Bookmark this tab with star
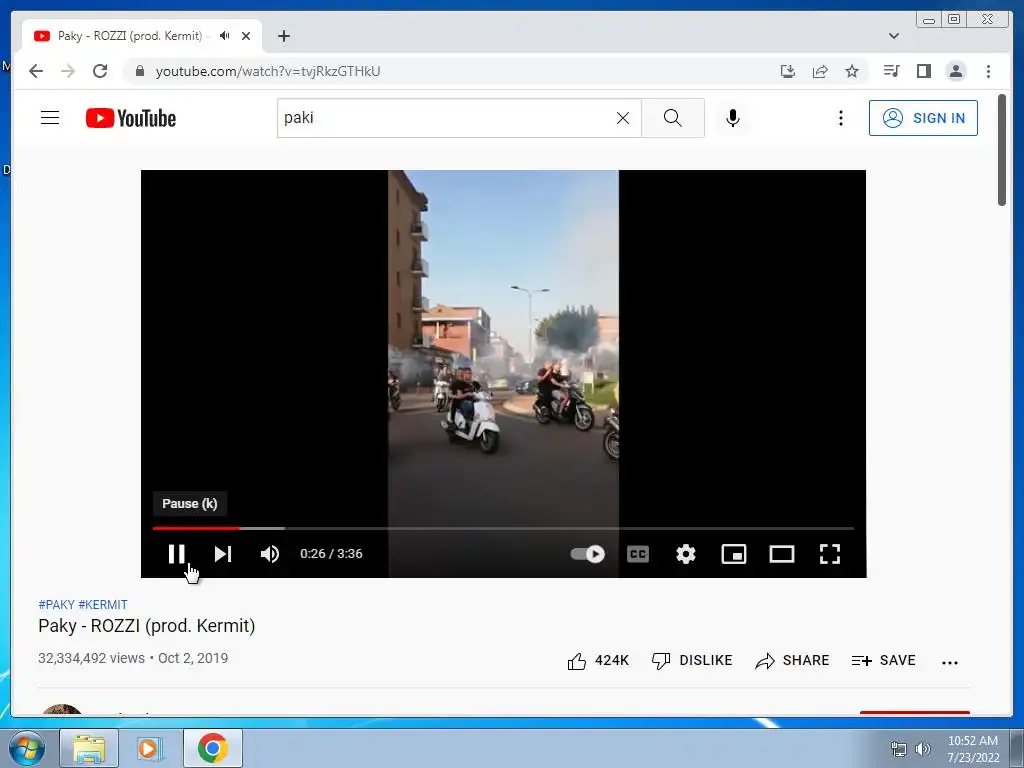This screenshot has width=1024, height=768. click(852, 71)
